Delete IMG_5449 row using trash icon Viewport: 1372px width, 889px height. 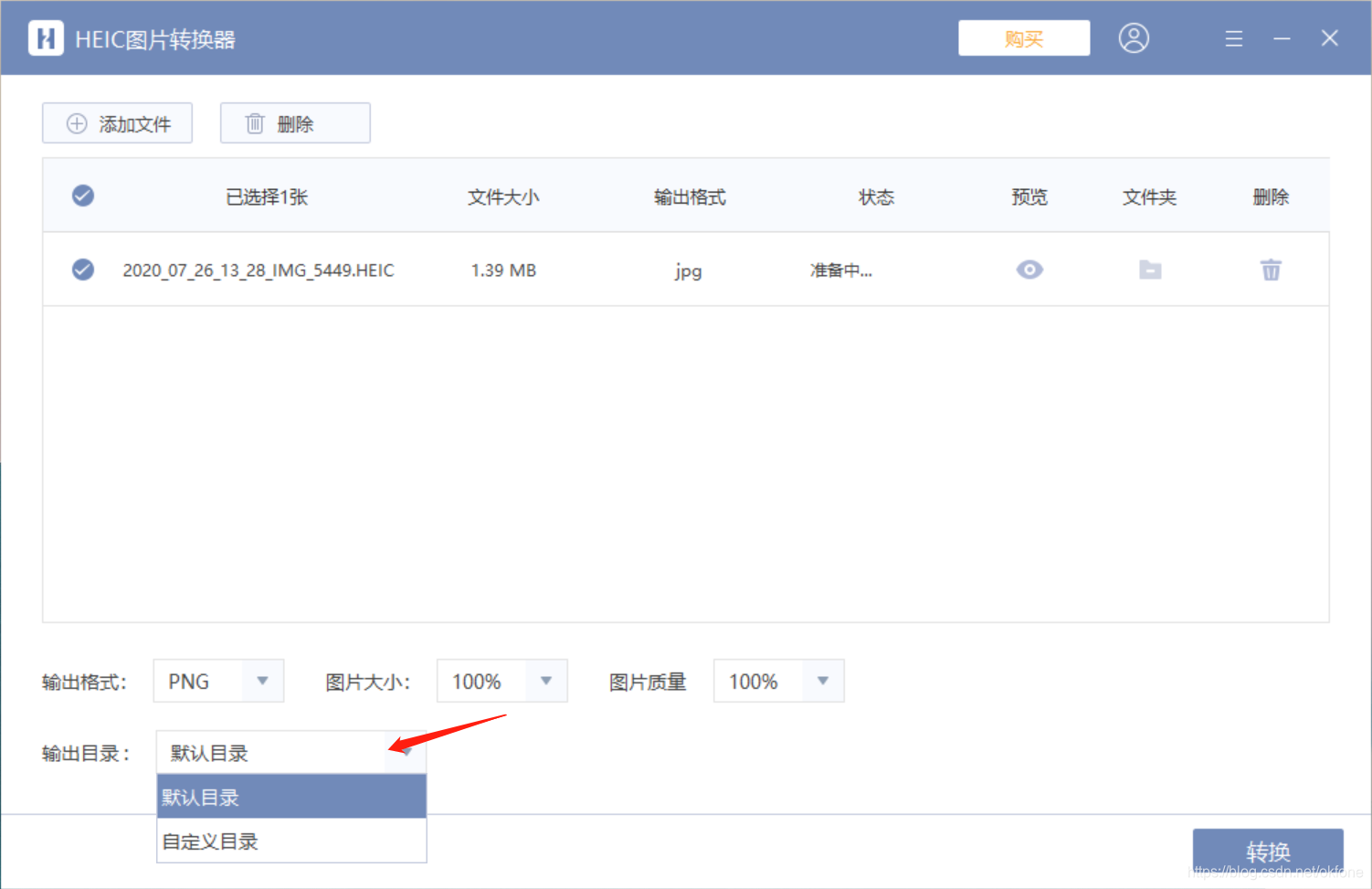pyautogui.click(x=1271, y=270)
